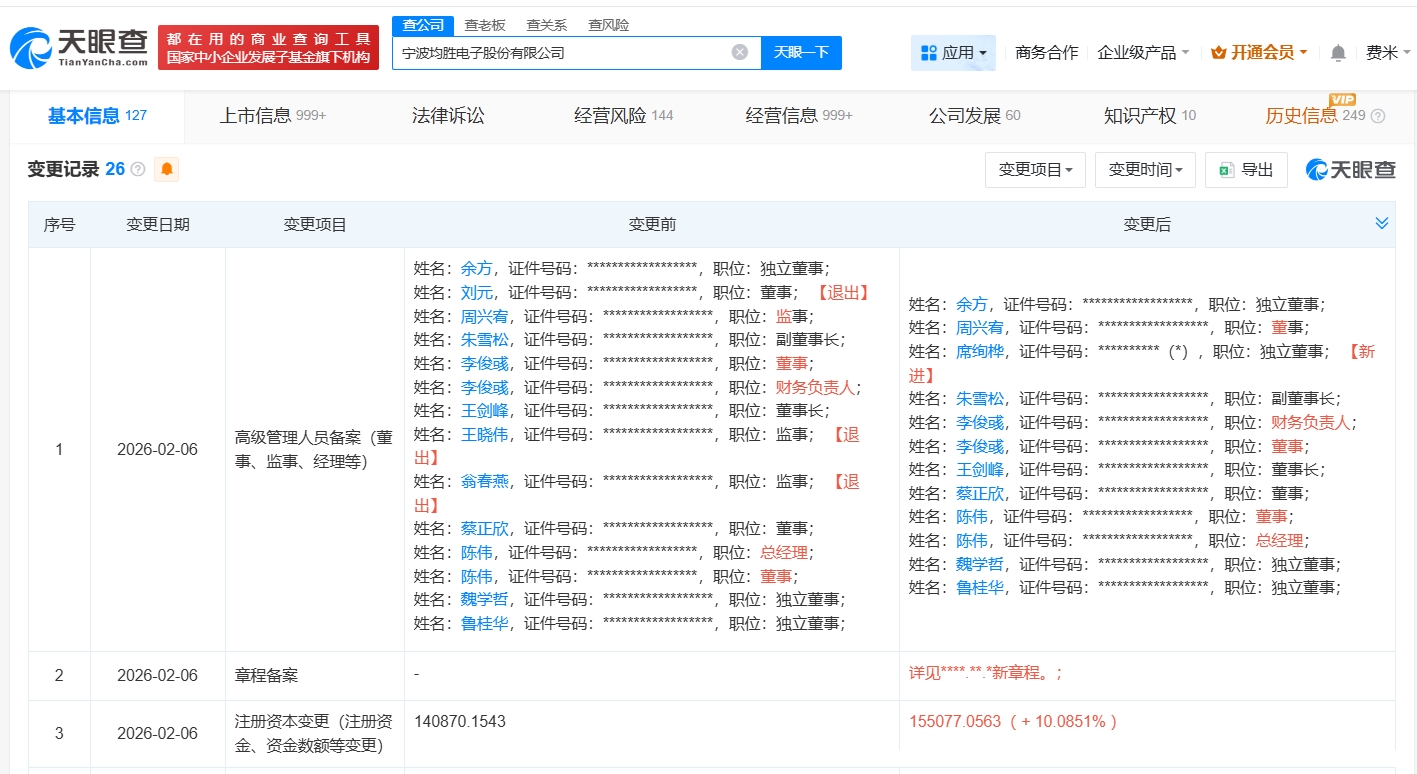Open notifications bell in top bar
The image size is (1417, 774).
point(1338,53)
